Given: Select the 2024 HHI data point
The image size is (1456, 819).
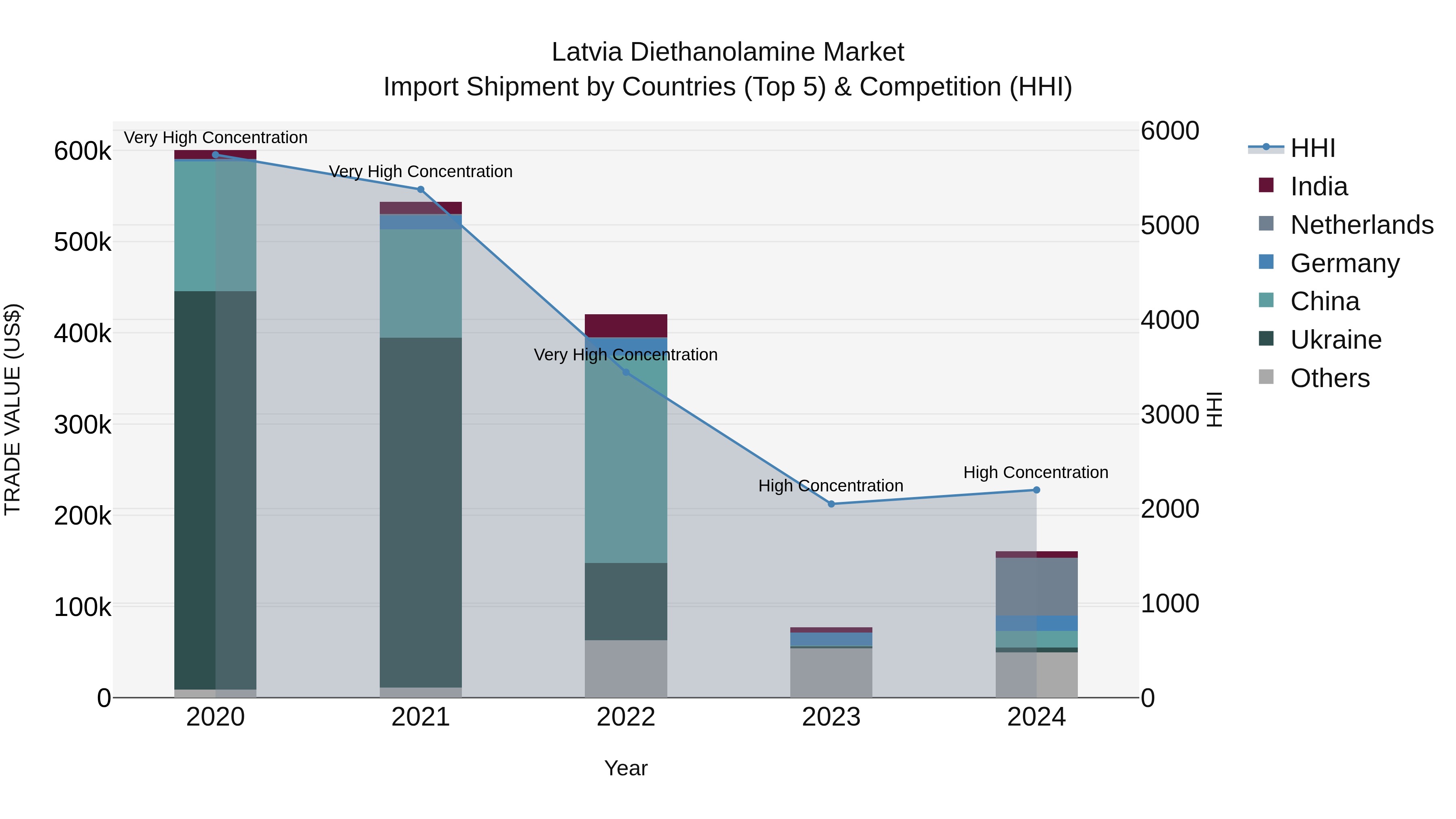Looking at the screenshot, I should (x=1037, y=490).
